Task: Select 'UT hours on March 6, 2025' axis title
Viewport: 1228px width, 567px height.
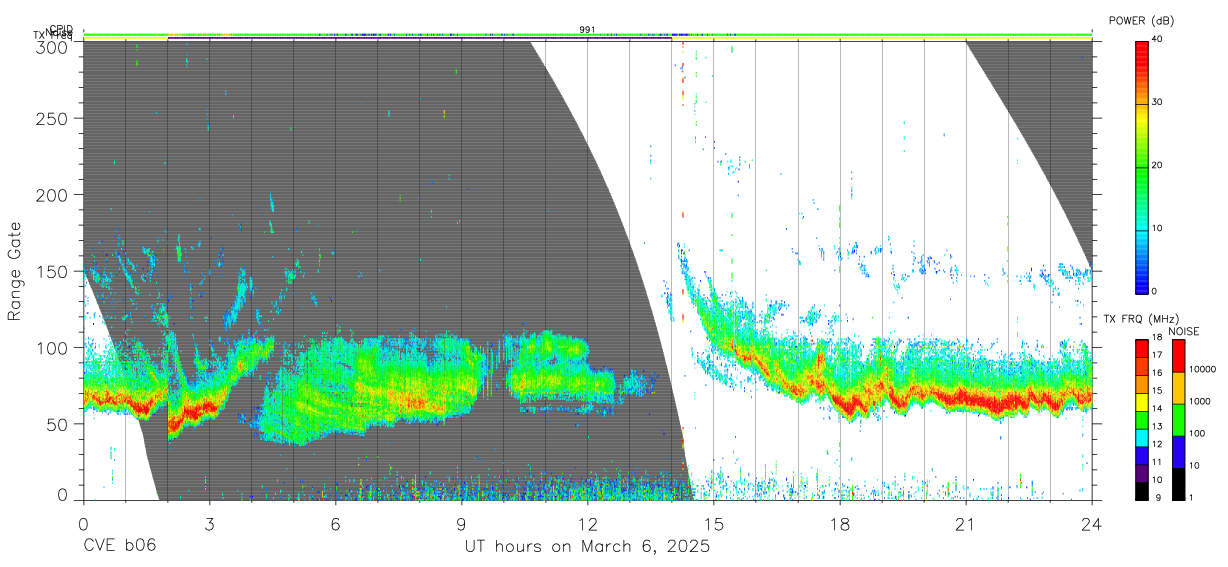Action: tap(587, 546)
